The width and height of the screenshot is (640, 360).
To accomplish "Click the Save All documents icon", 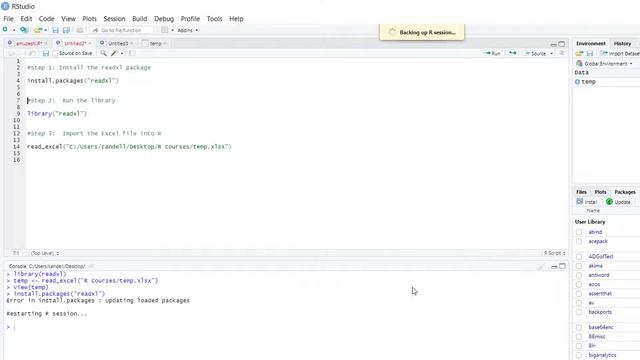I will click(66, 30).
